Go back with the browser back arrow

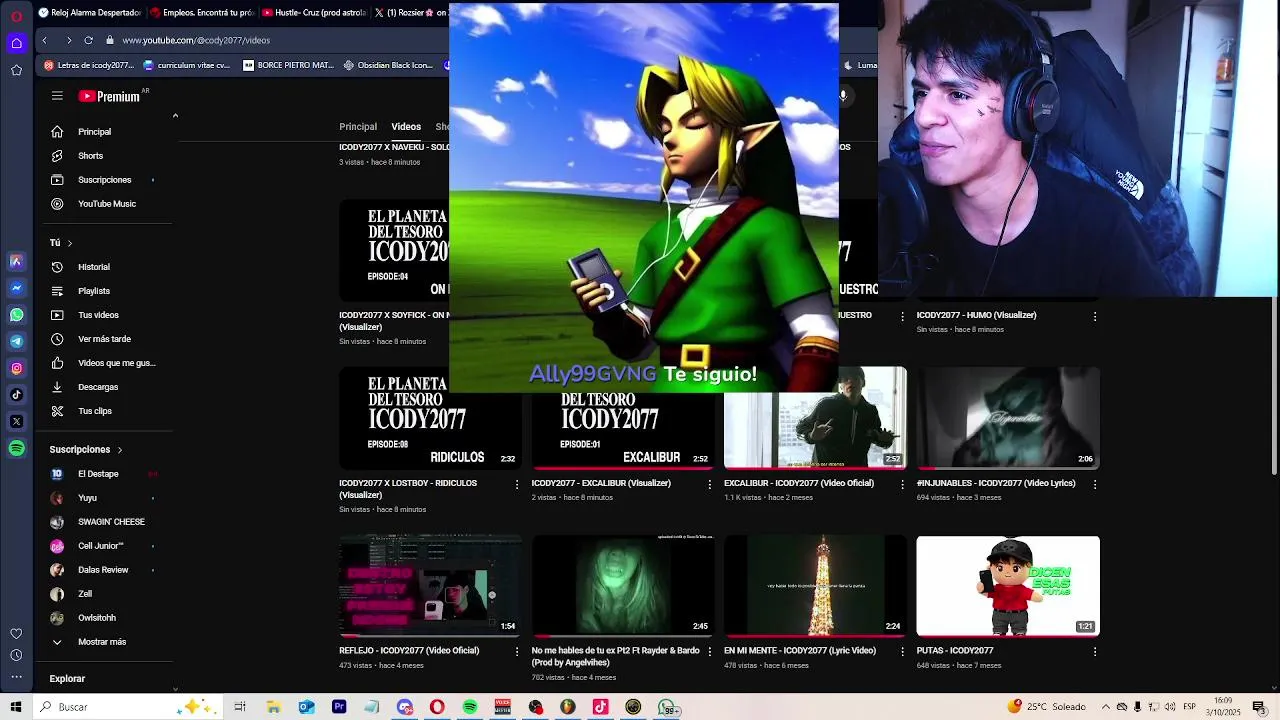tap(44, 40)
